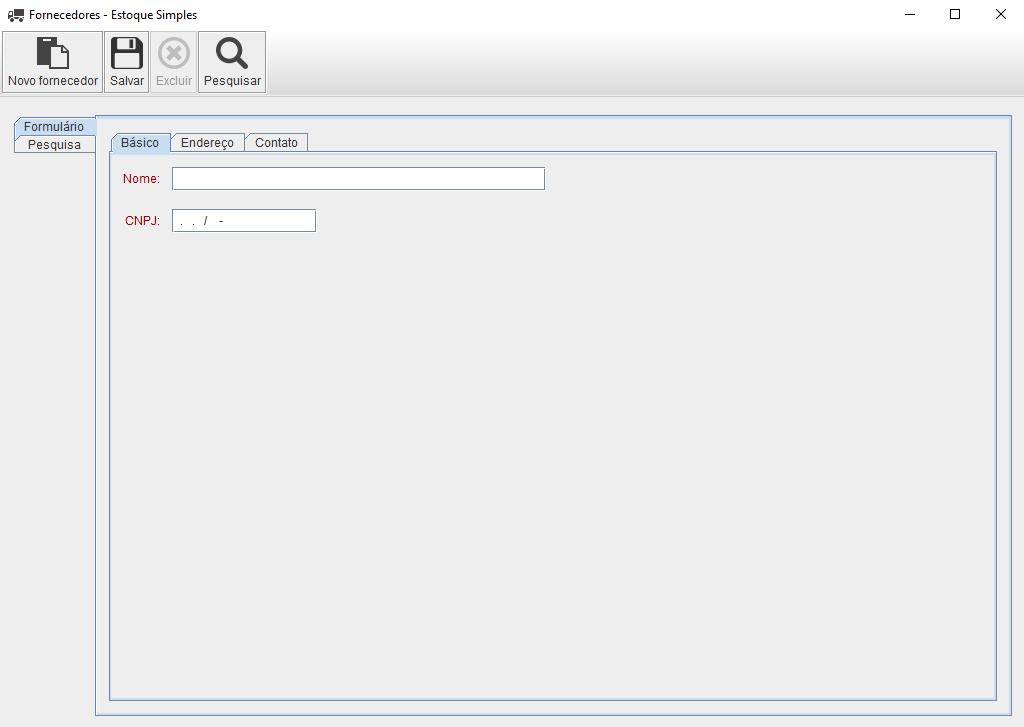1024x727 pixels.
Task: Click the greyed-out Excluir delete icon
Action: [174, 53]
